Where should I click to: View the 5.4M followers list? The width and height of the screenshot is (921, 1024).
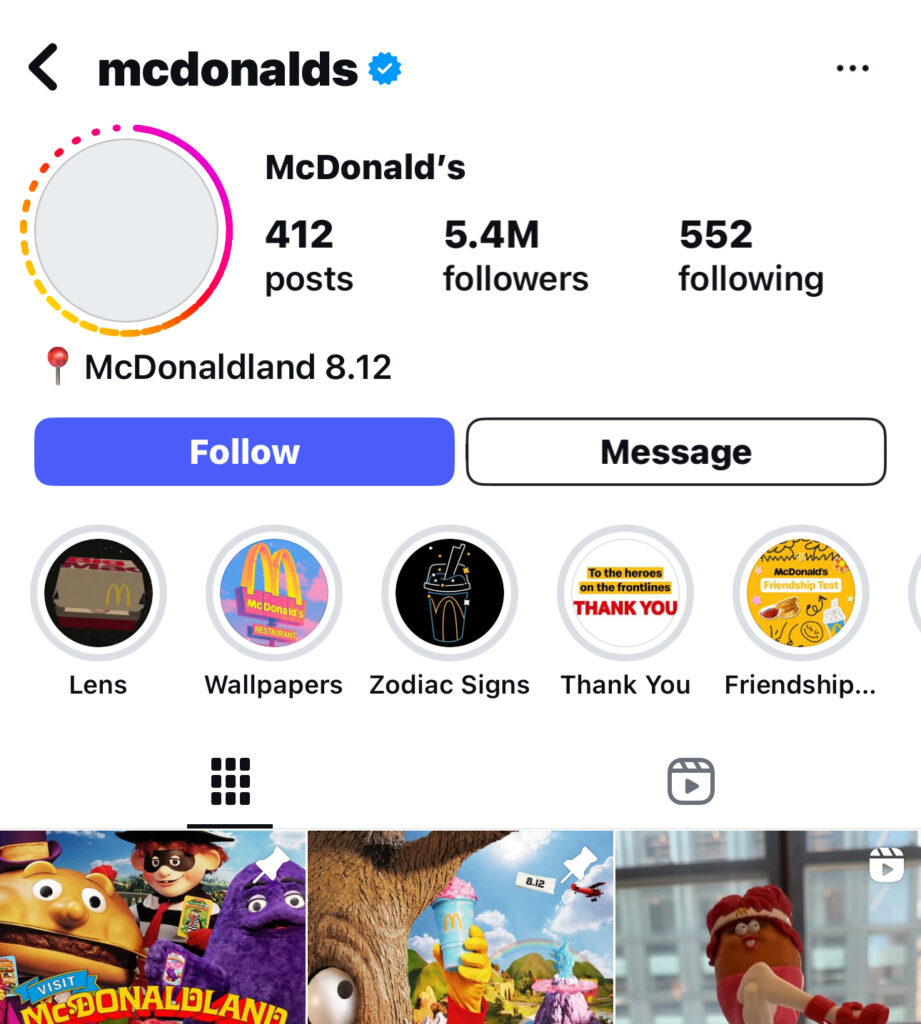[515, 255]
